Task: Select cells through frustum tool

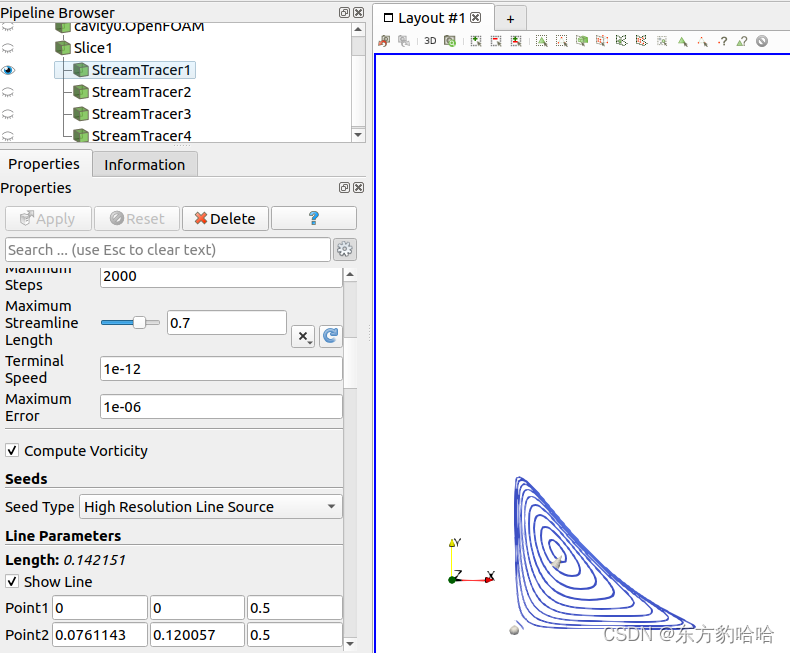Action: [582, 41]
